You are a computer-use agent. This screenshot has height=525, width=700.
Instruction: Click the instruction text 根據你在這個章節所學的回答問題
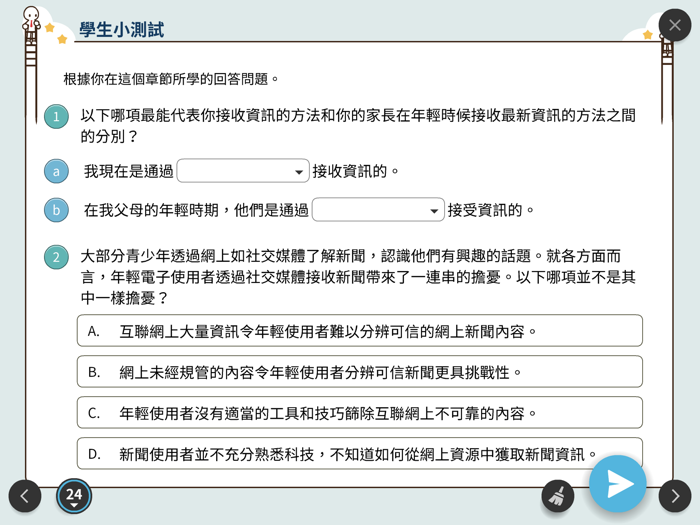click(x=171, y=79)
